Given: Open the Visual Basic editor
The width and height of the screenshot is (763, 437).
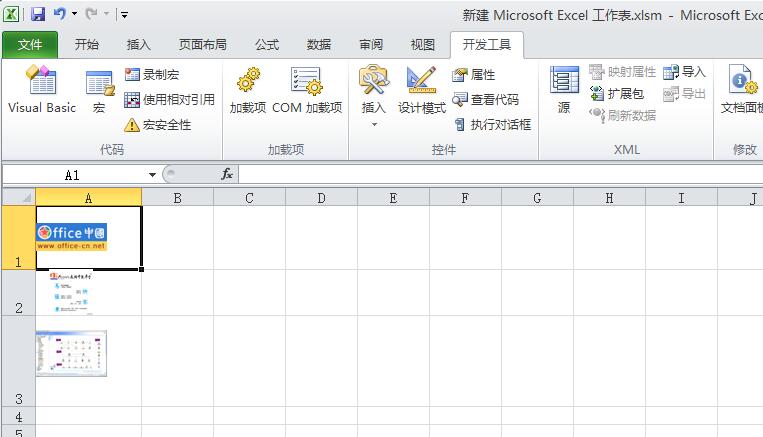Looking at the screenshot, I should (42, 91).
